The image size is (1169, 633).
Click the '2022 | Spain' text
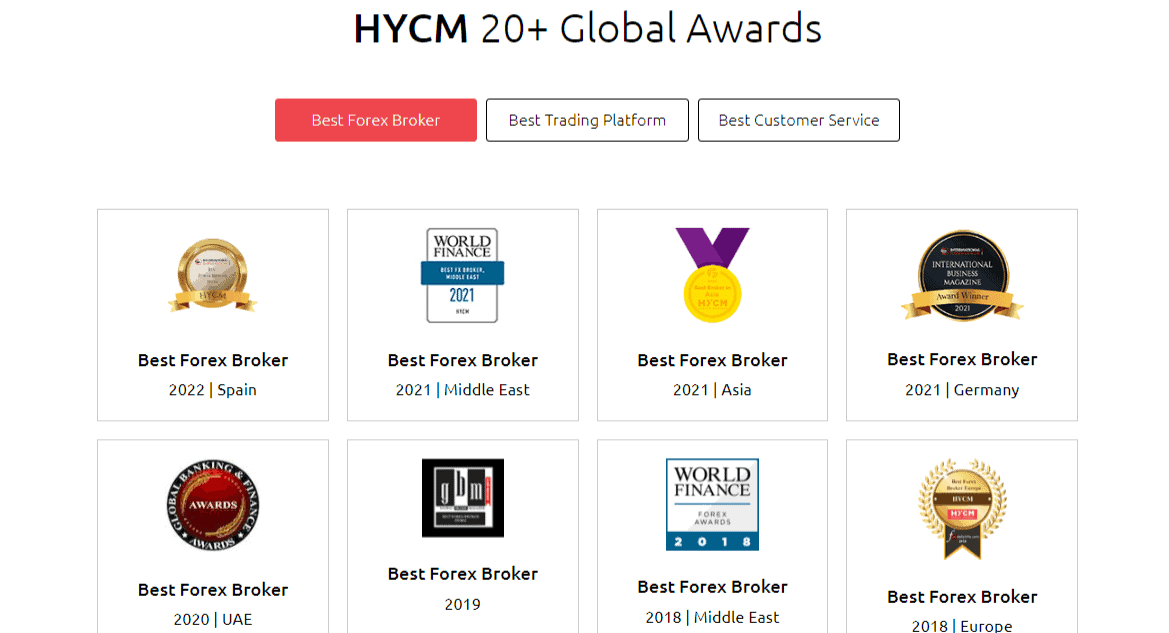212,390
